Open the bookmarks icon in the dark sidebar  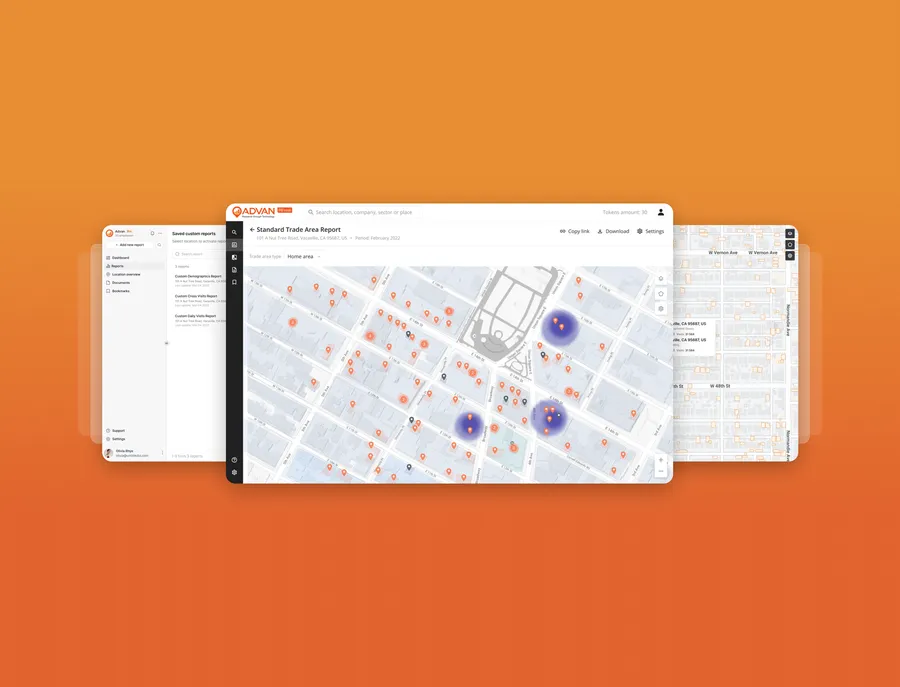(234, 282)
